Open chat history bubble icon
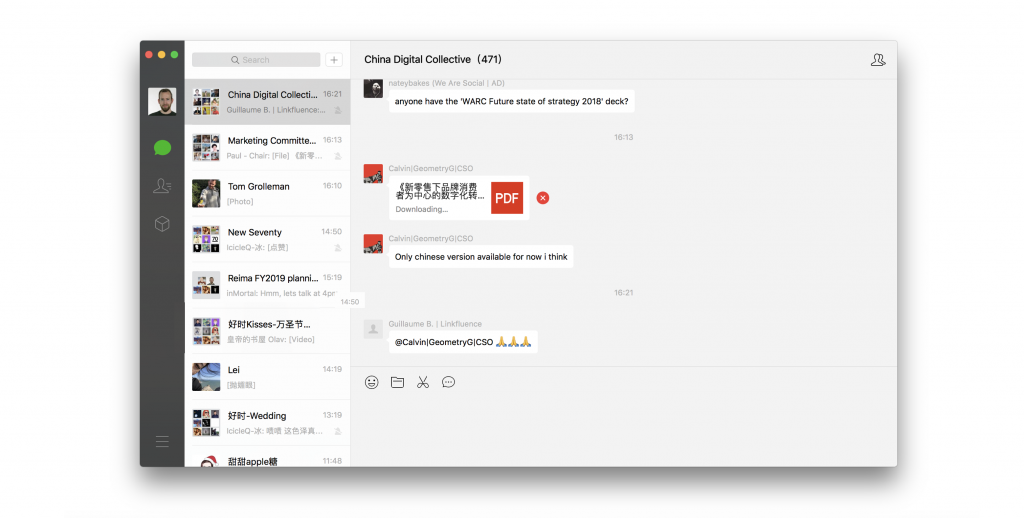 (448, 382)
